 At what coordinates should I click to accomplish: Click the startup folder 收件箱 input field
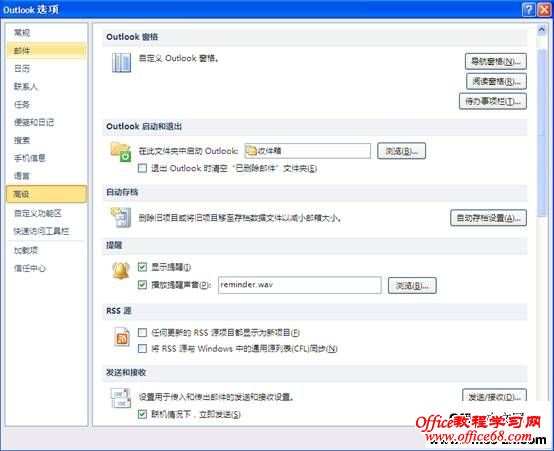coord(307,151)
